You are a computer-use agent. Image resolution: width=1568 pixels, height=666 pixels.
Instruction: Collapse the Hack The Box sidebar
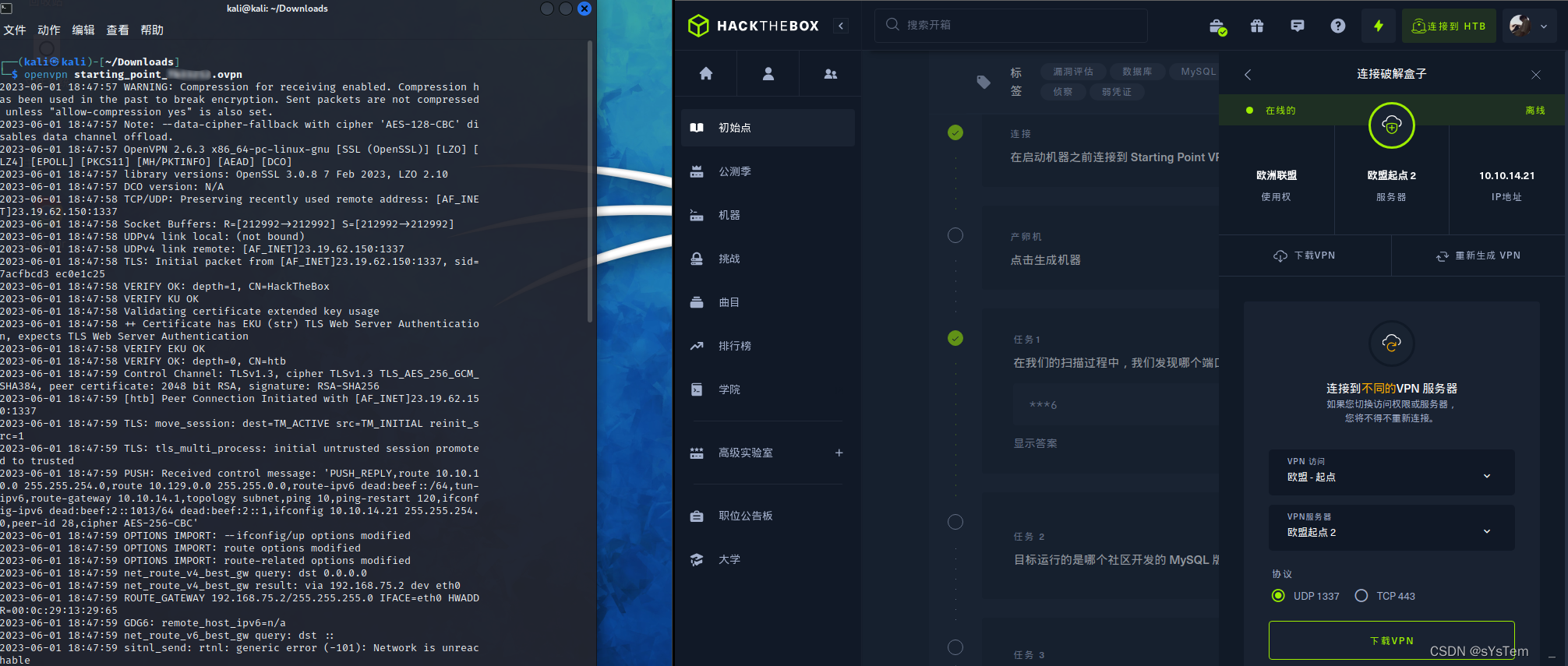pos(841,26)
